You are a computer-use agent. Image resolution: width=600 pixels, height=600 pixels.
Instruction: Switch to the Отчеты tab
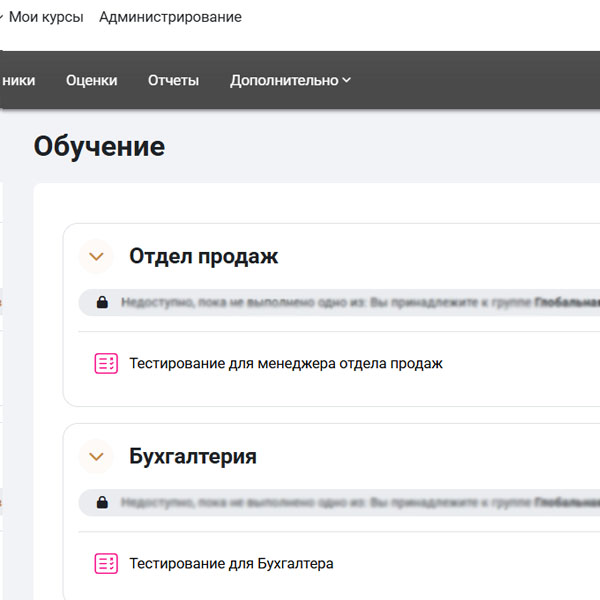(173, 80)
